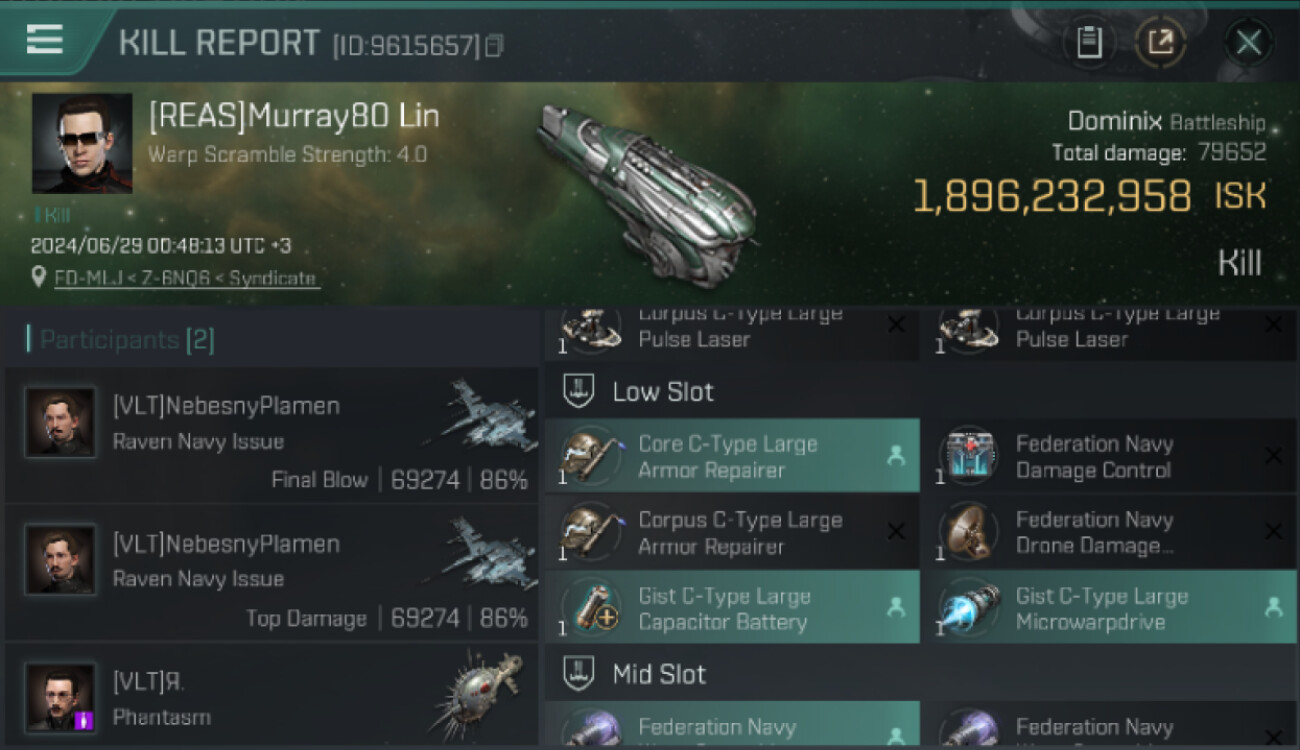The image size is (1300, 750).
Task: Open the Participants [2] header
Action: click(121, 340)
